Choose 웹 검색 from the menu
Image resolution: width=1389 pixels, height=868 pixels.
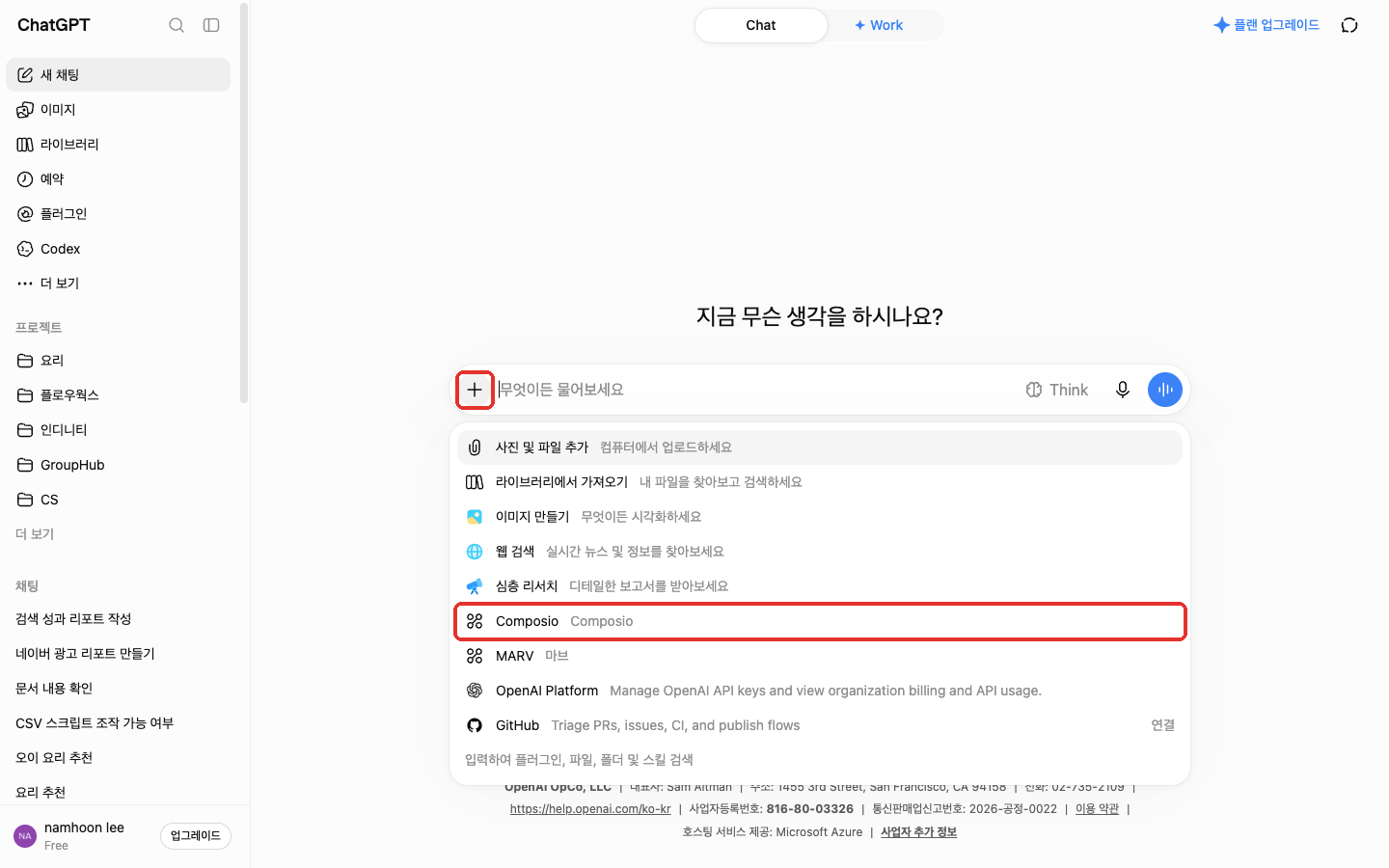[x=820, y=552]
